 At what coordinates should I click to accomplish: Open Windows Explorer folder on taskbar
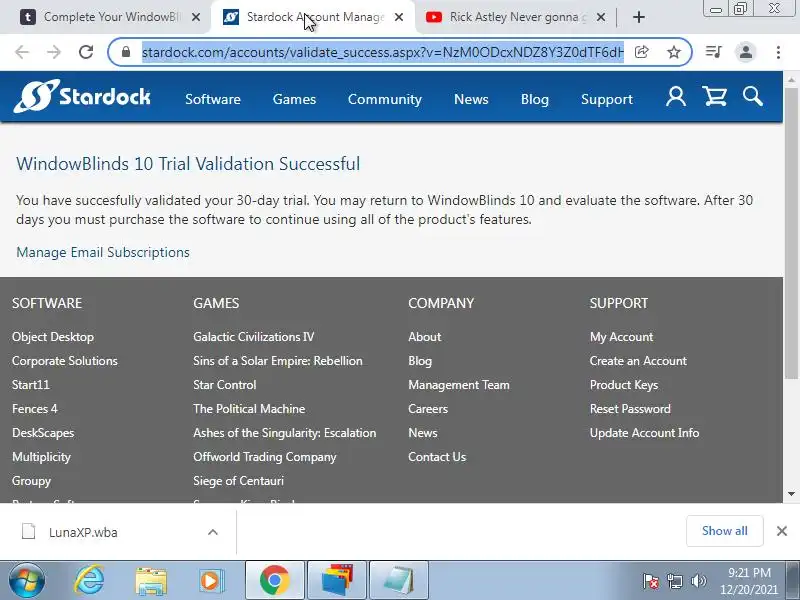tap(151, 581)
